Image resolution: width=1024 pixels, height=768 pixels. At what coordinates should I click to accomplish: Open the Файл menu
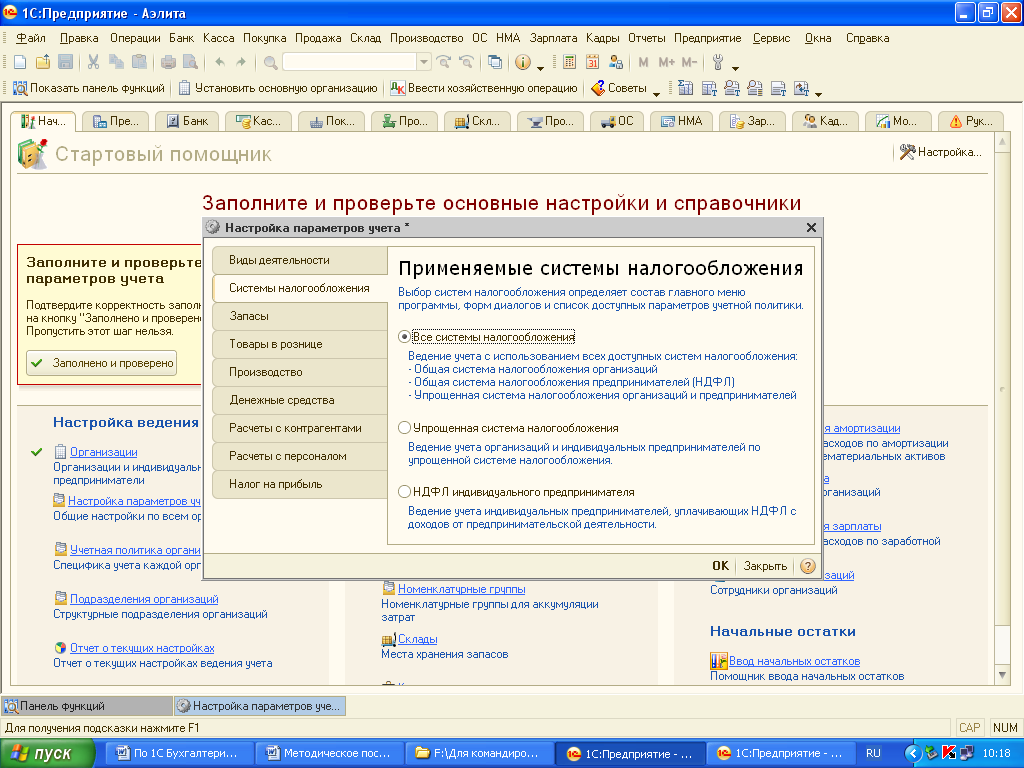point(31,38)
